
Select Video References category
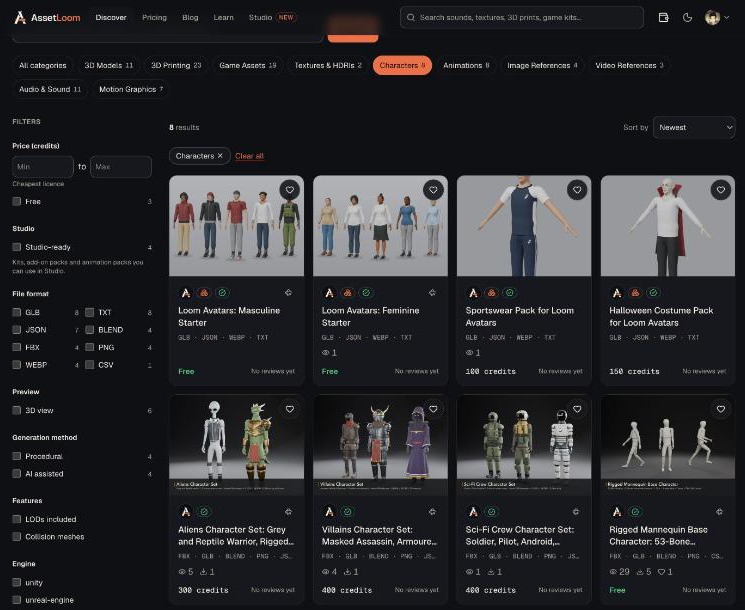(629, 66)
